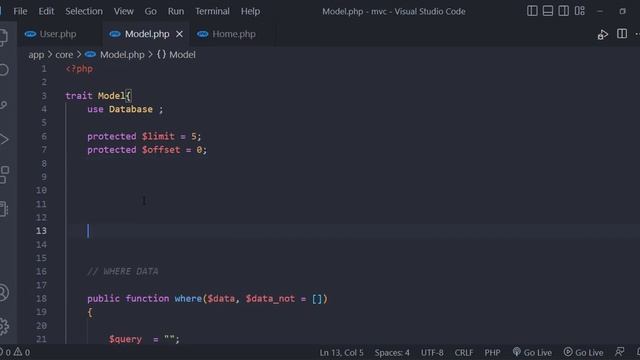The image size is (640, 360).
Task: Open the Edit menu
Action: coord(46,11)
